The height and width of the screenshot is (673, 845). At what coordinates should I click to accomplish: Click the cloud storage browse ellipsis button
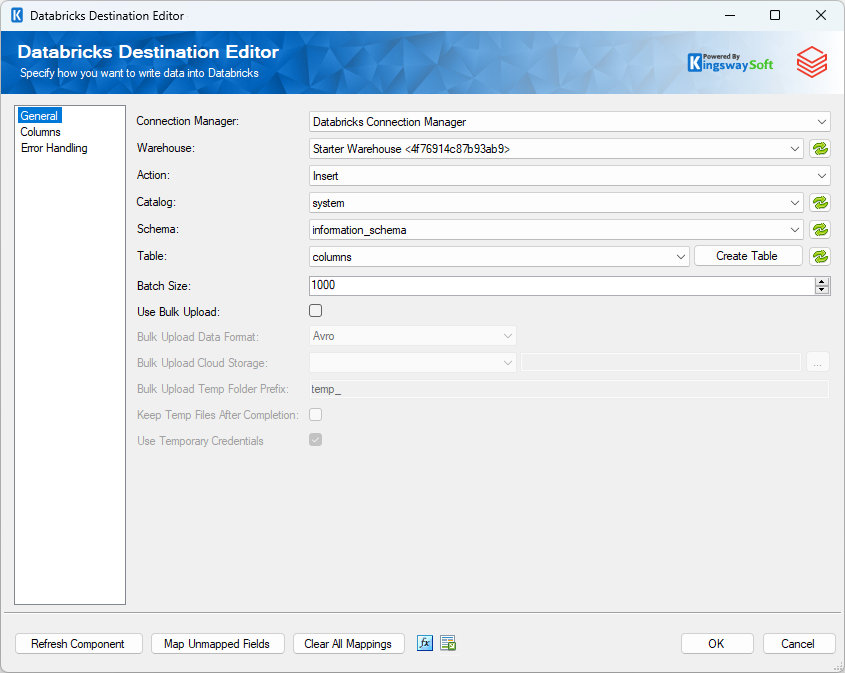click(818, 363)
